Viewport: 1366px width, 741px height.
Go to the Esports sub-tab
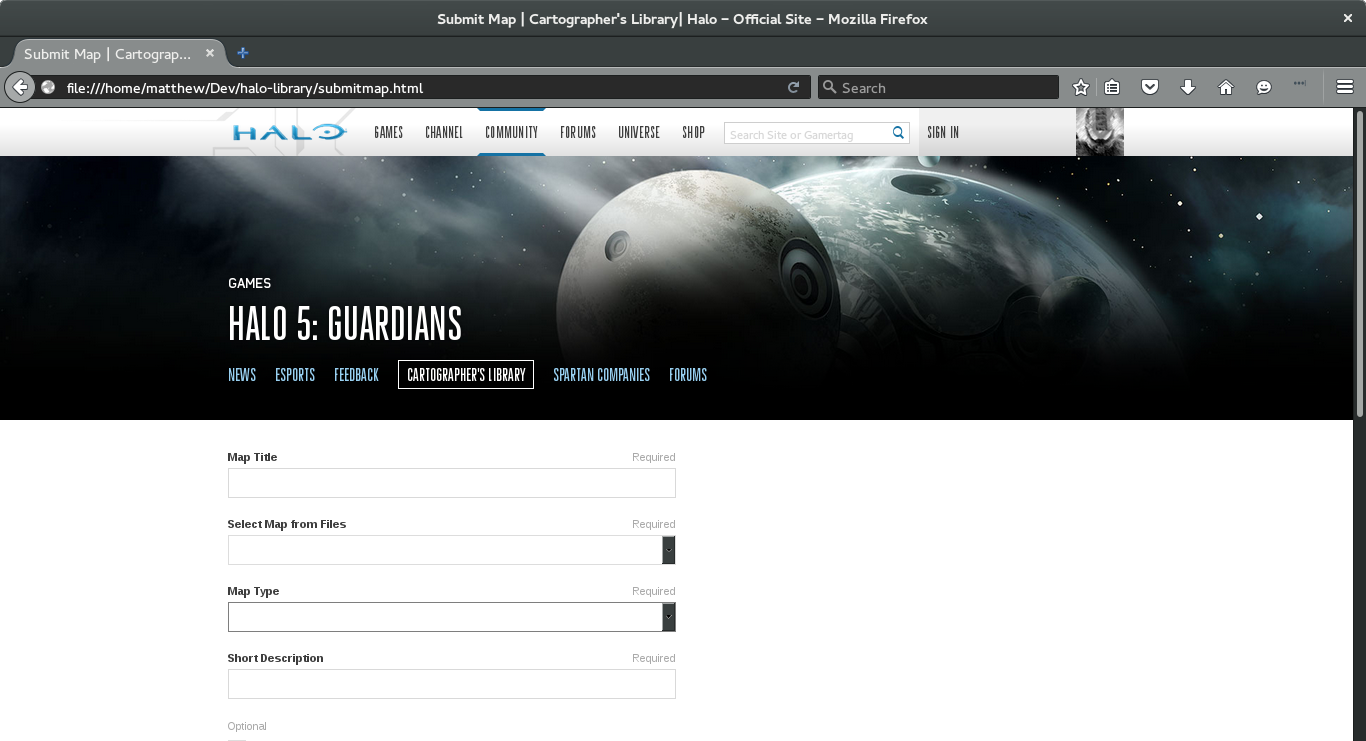(x=295, y=375)
